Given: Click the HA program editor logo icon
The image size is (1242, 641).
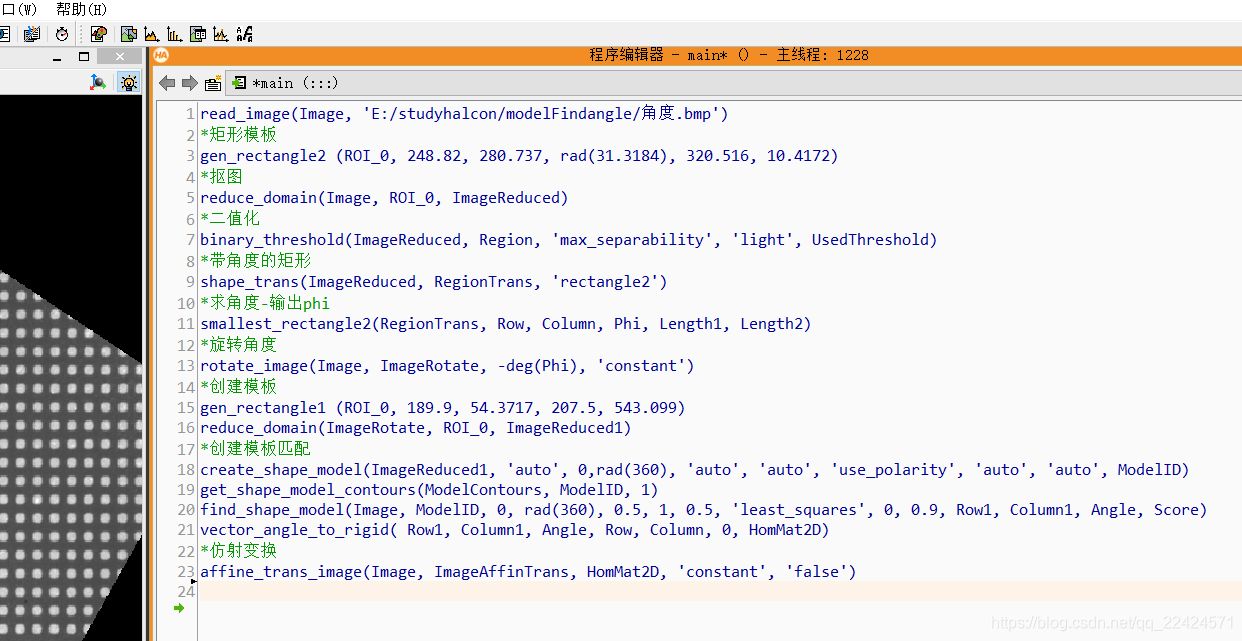Looking at the screenshot, I should click(x=161, y=56).
